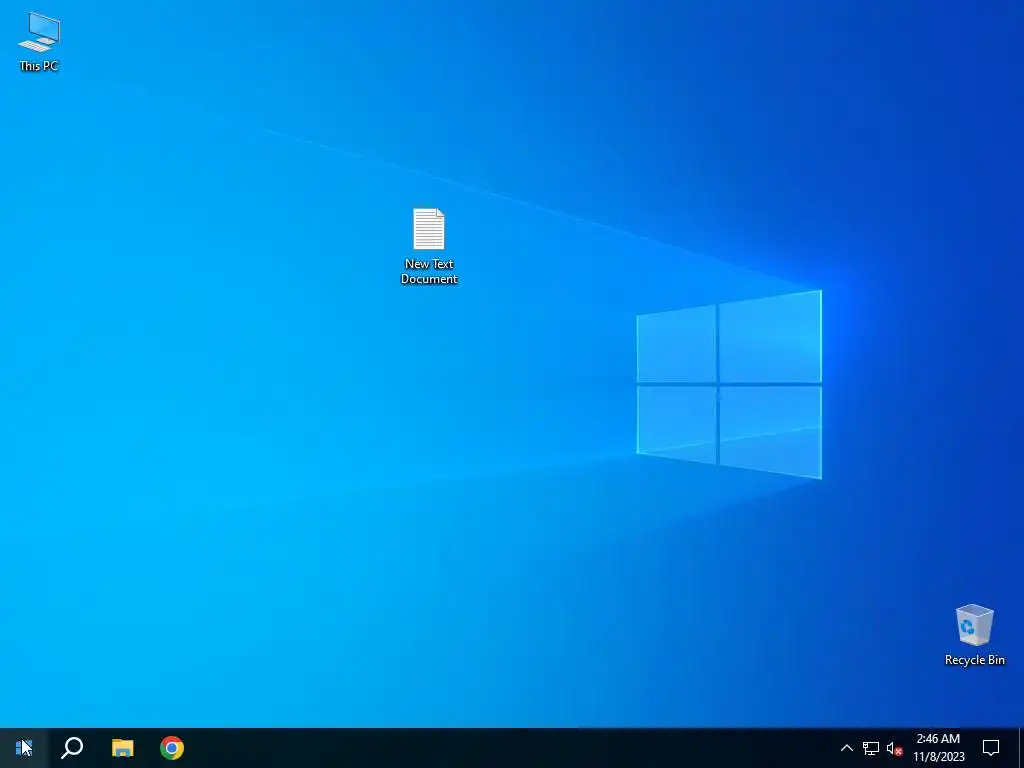Launch File Explorer from the taskbar
Screen dimensions: 1024x768
[122, 748]
